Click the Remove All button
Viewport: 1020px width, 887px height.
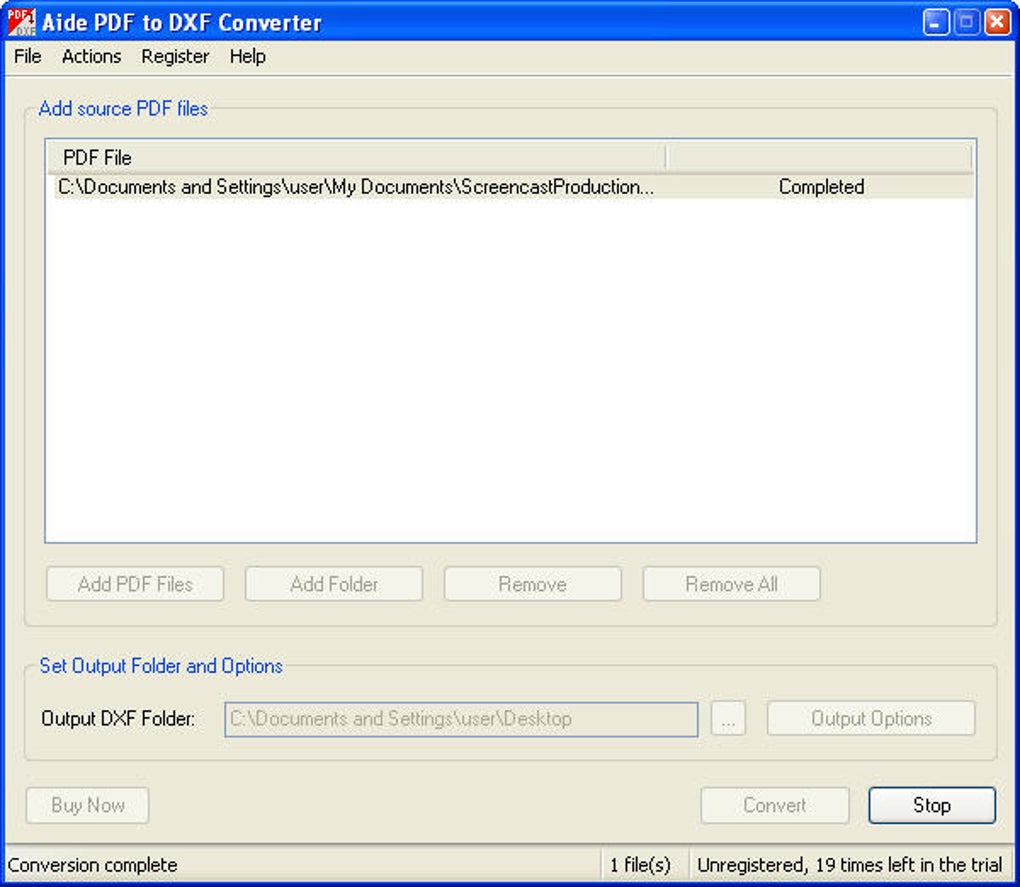(x=731, y=584)
